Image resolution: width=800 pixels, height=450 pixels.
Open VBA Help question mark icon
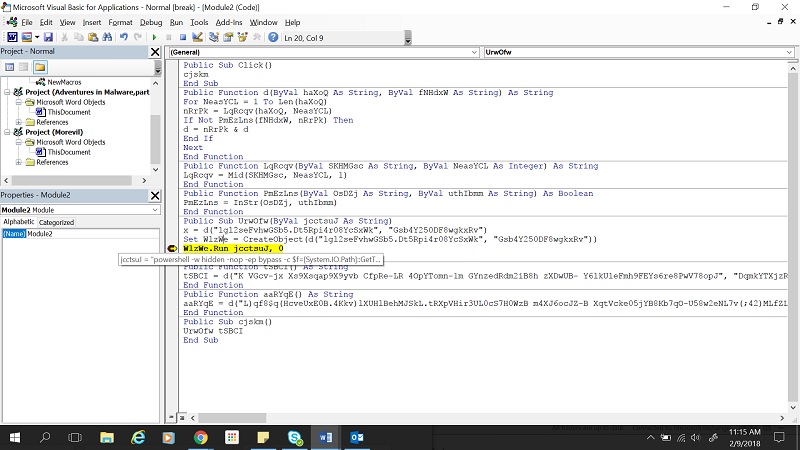point(273,37)
